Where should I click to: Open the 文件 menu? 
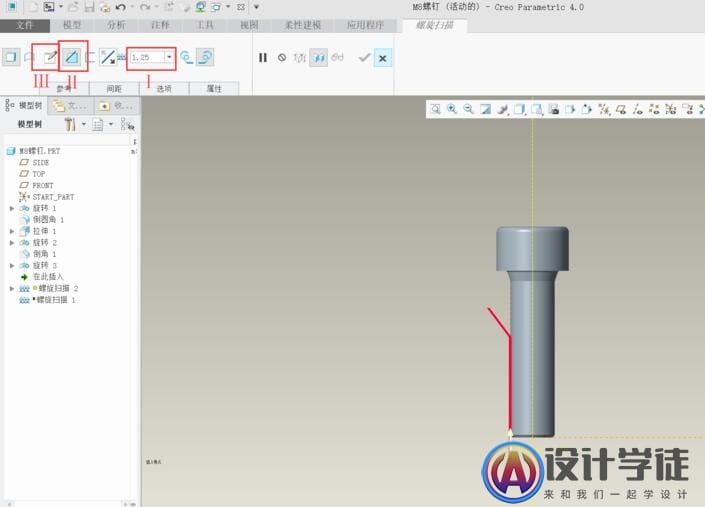[x=25, y=24]
